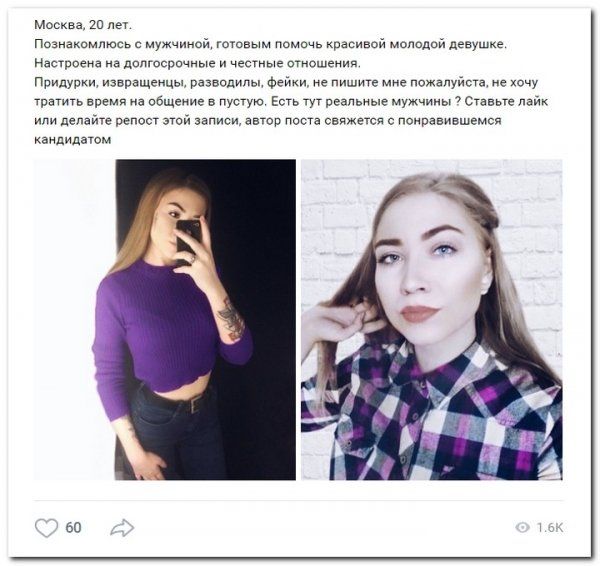Click the line "Настроена на долгосрочные и честные отношения"
Viewport: 600px width, 566px height.
coord(197,63)
